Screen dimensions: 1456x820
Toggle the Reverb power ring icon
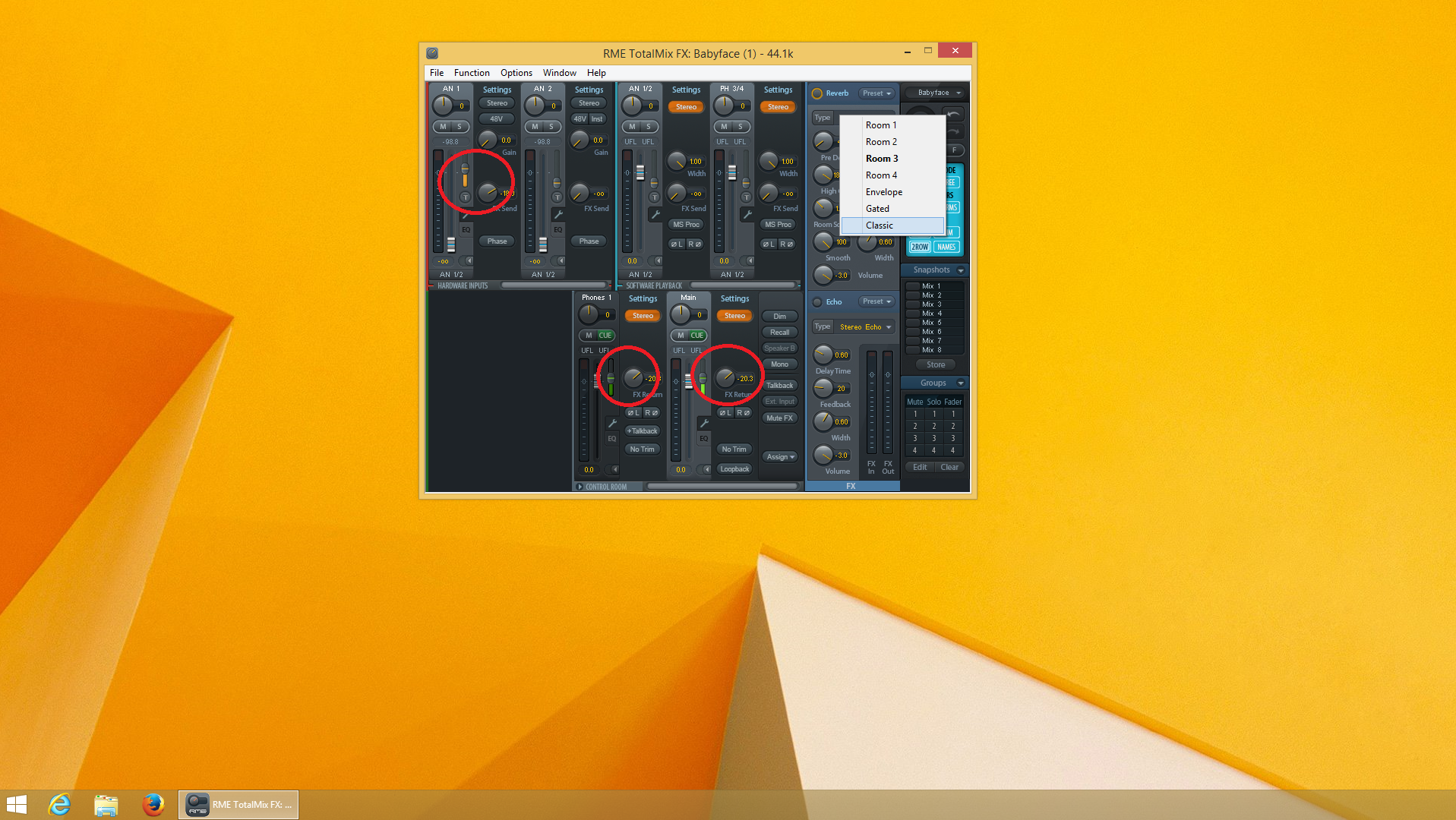pyautogui.click(x=817, y=93)
